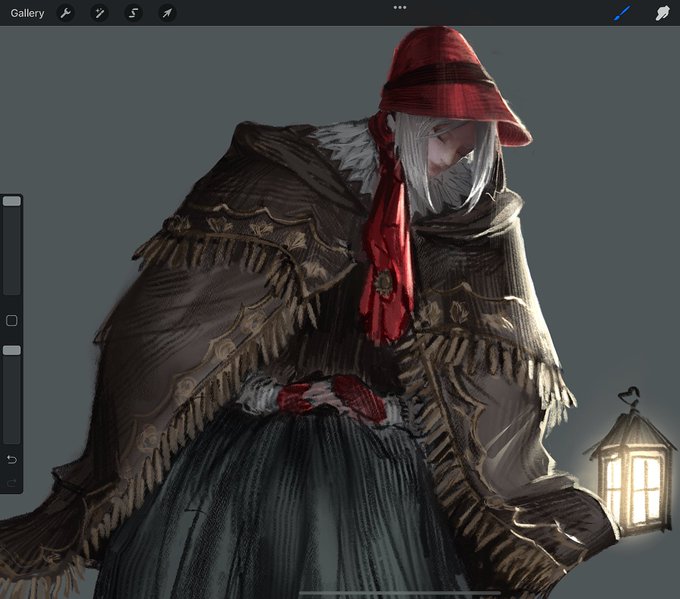Tap the square modify button on sidebar
Viewport: 680px width, 599px height.
point(12,321)
